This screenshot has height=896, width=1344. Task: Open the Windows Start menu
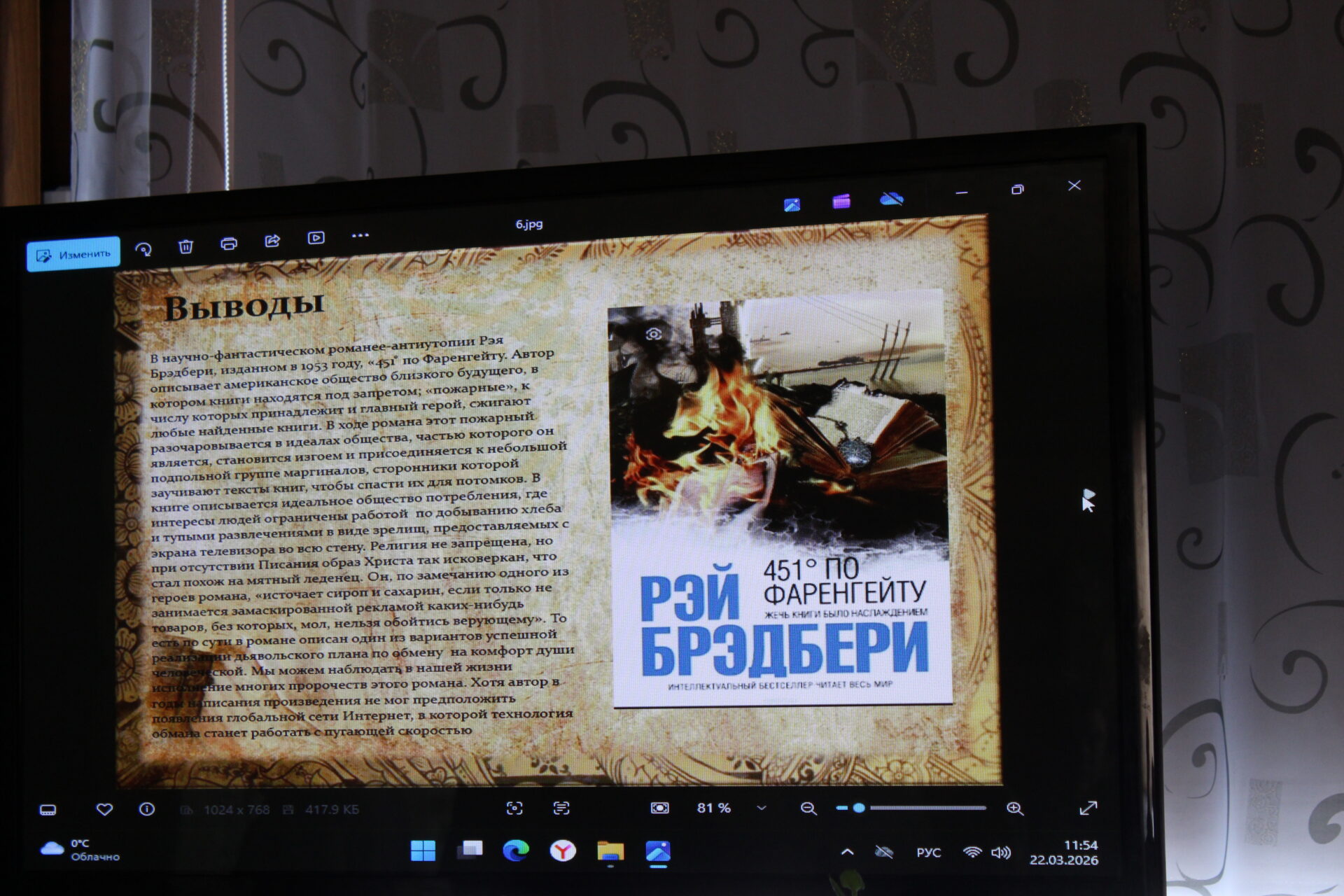pos(423,850)
